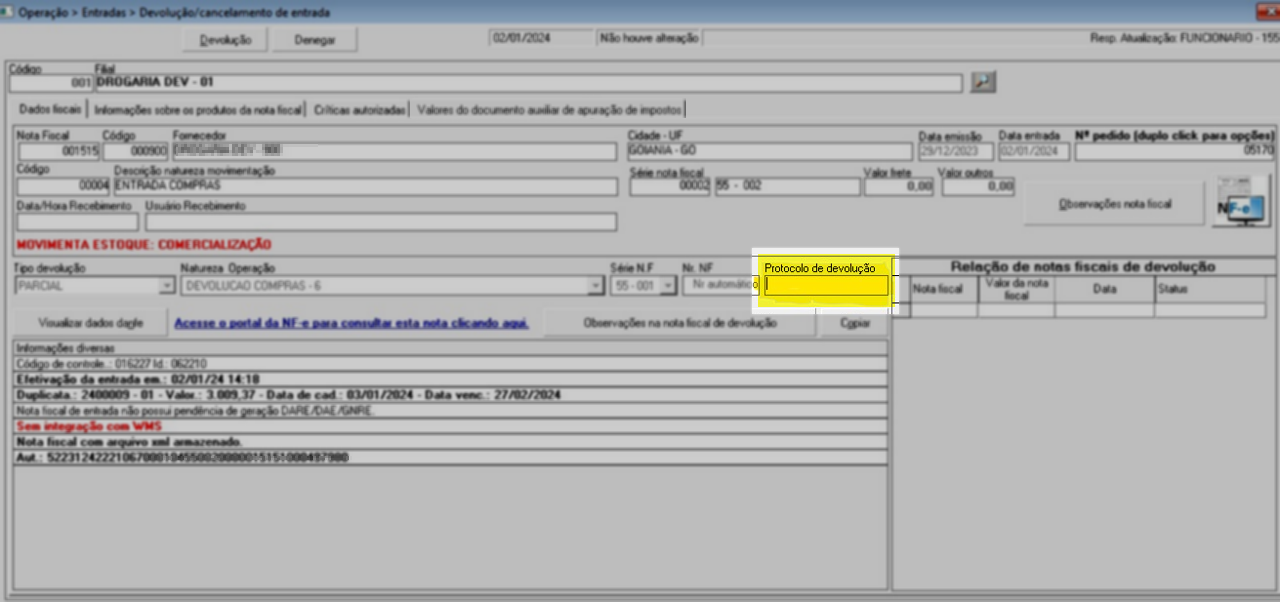Click the Valor frete field

point(899,186)
